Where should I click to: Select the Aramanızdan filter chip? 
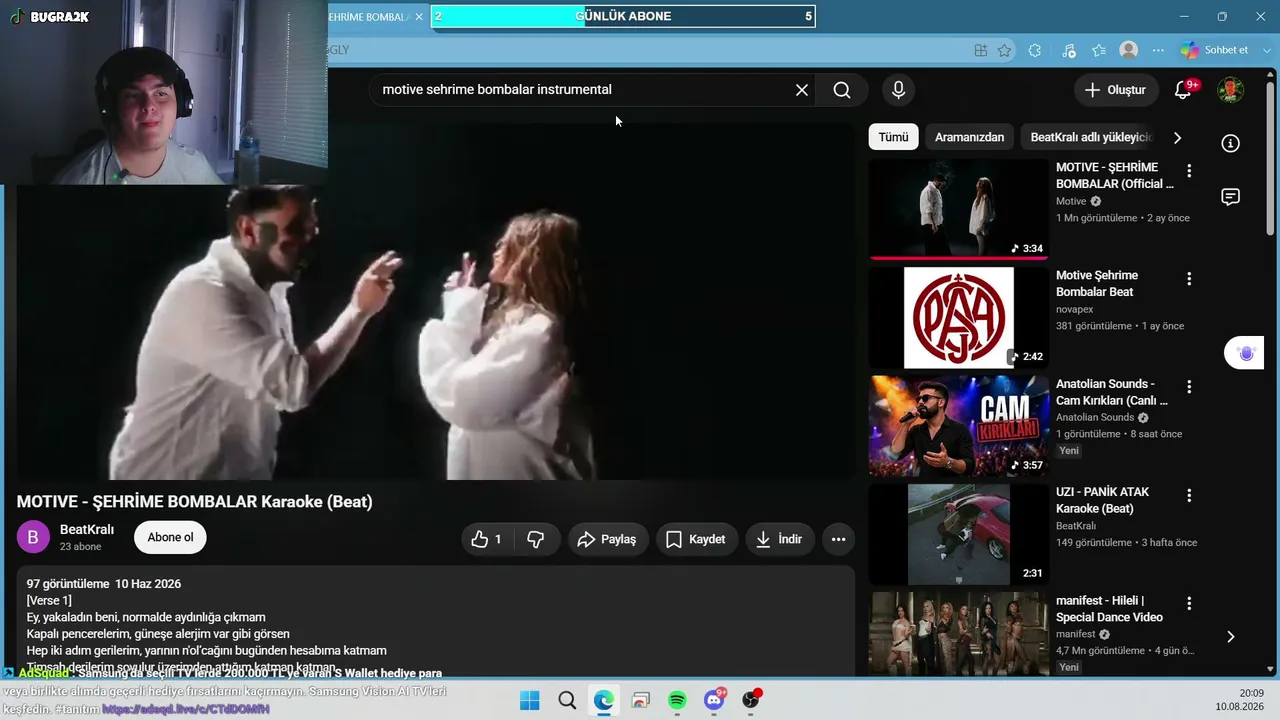(969, 137)
